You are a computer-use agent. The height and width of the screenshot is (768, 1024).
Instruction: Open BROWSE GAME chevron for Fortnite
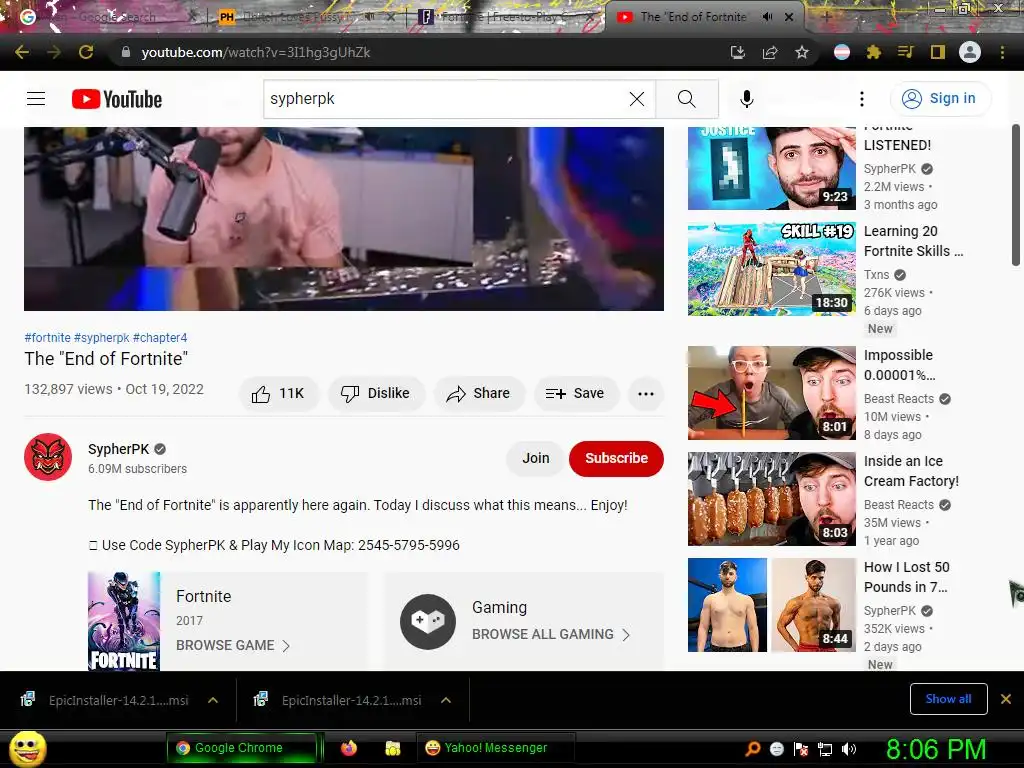[x=285, y=646]
